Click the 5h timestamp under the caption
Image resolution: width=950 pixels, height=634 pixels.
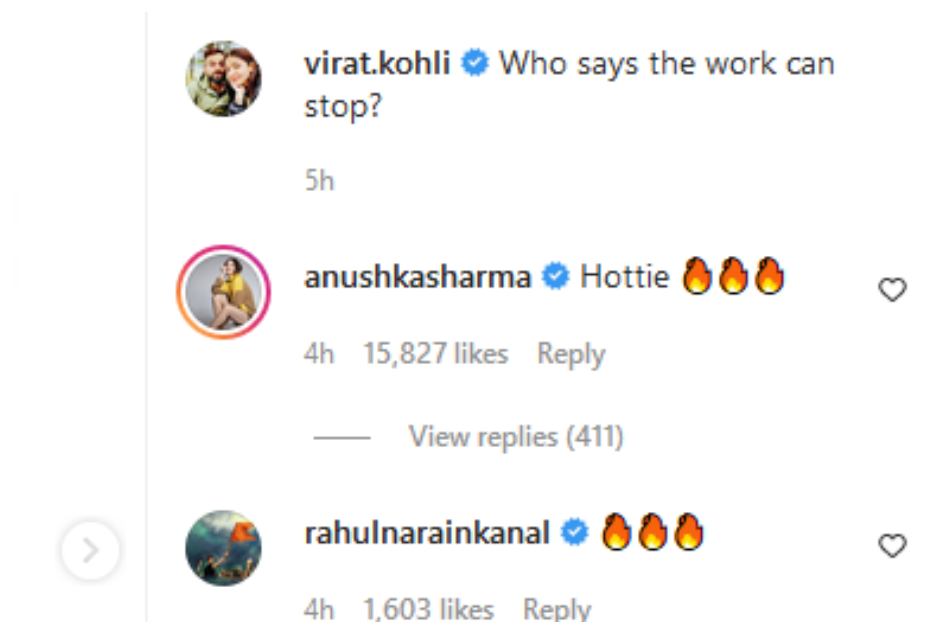319,181
